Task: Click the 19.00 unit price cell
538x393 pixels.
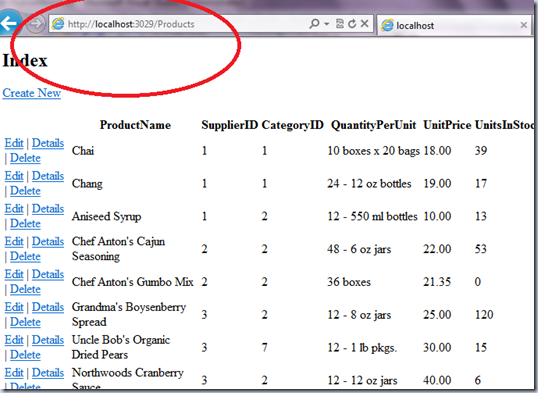Action: [437, 184]
